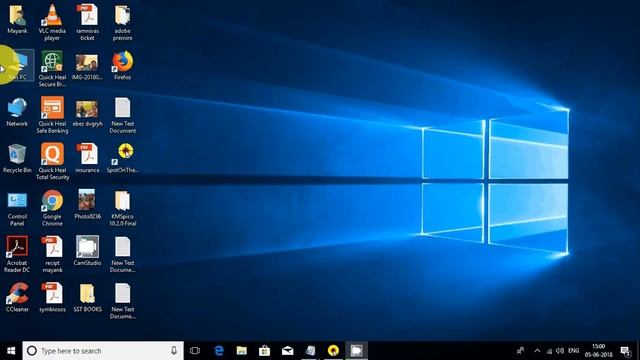Select the KMSpico 10.2.0 Final folder
The width and height of the screenshot is (640, 360).
[122, 208]
